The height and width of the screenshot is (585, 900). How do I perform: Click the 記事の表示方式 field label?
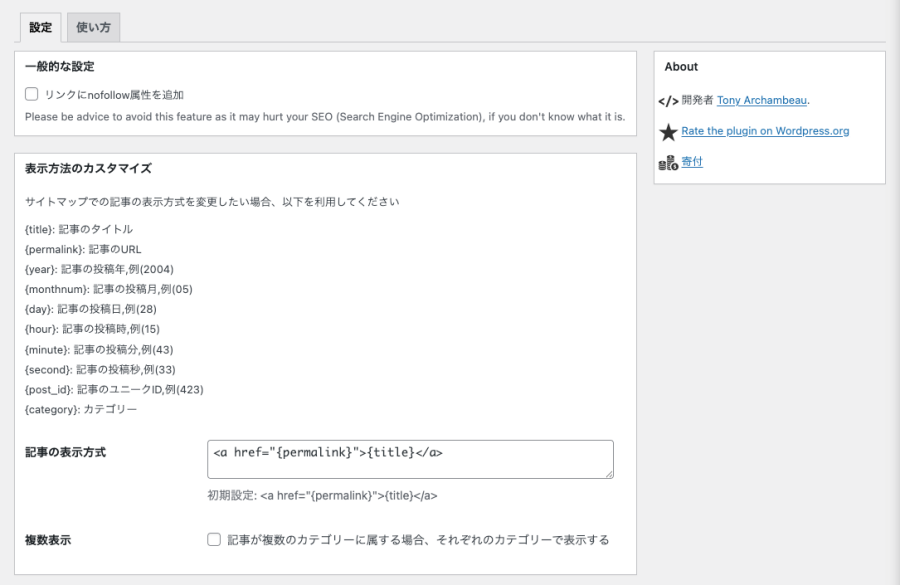[65, 452]
